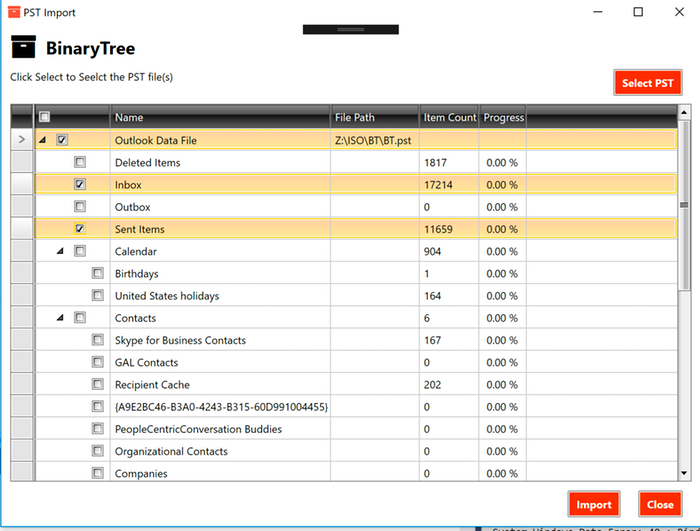Screen dimensions: 700x531
Task: Check the Organizational Contacts checkbox
Action: pyautogui.click(x=98, y=451)
